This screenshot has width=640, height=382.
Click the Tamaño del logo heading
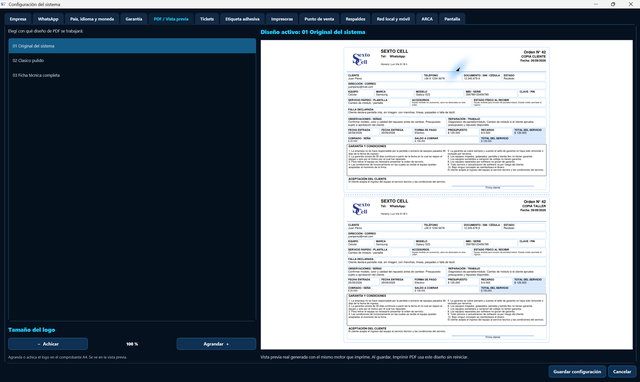pos(31,330)
